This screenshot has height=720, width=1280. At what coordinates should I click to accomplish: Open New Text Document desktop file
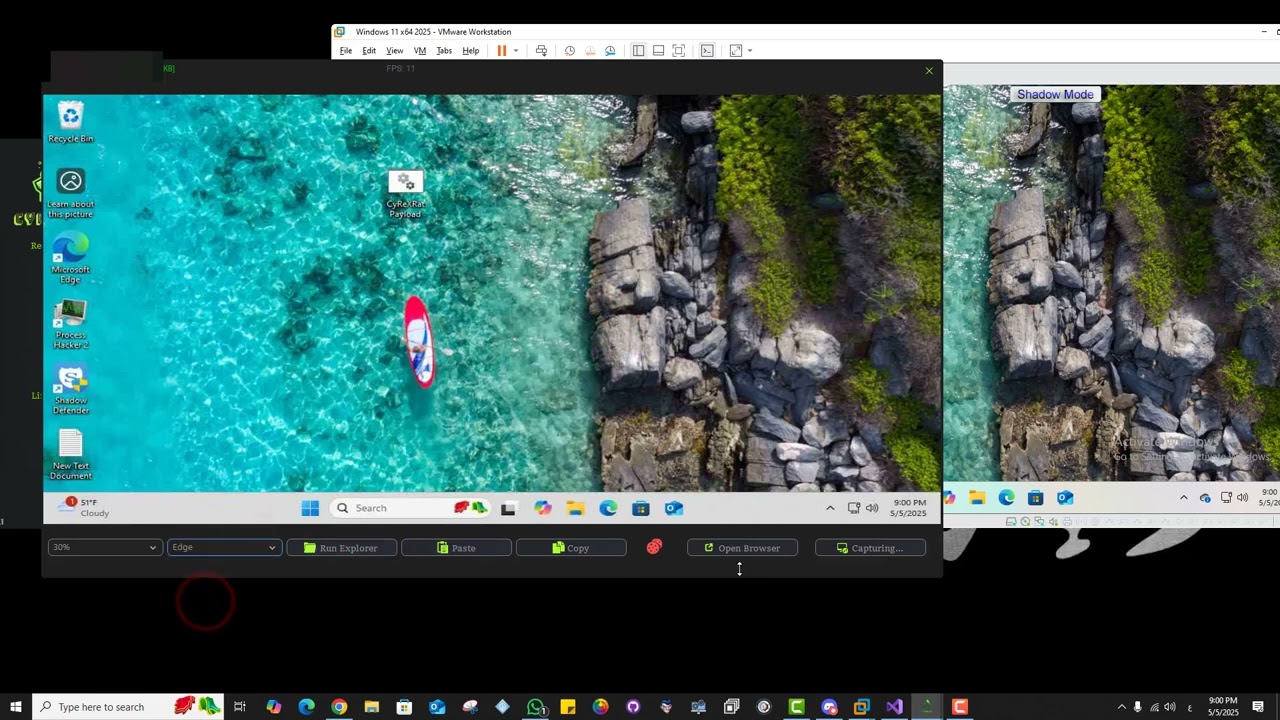point(70,455)
